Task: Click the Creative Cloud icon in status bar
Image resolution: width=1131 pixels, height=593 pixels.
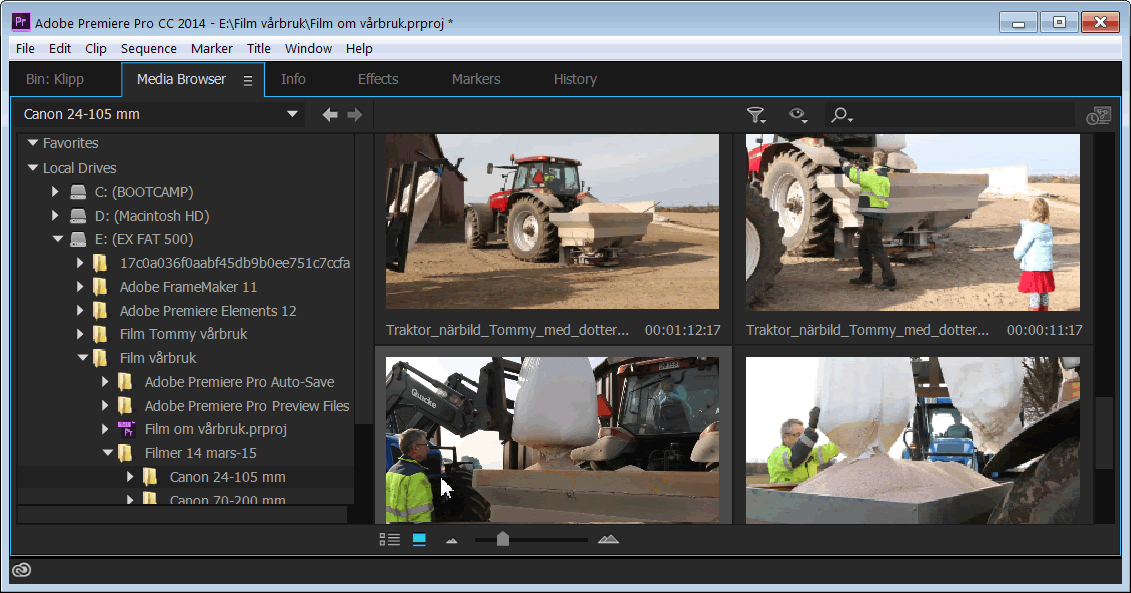Action: point(21,570)
